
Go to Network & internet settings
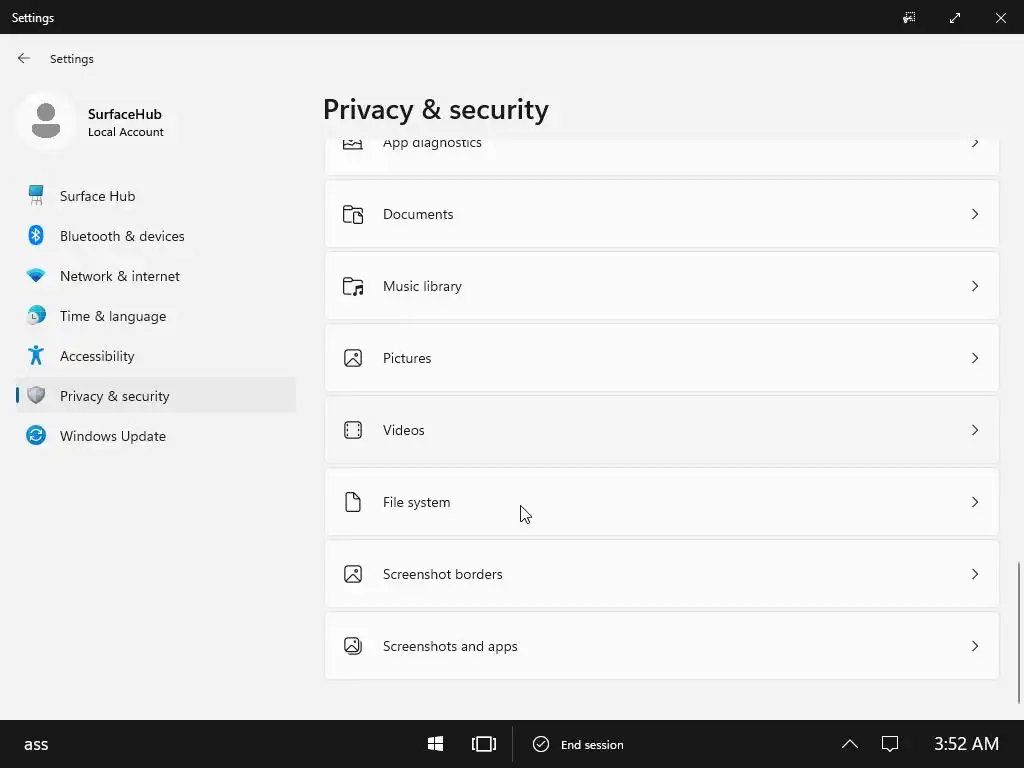click(156, 276)
